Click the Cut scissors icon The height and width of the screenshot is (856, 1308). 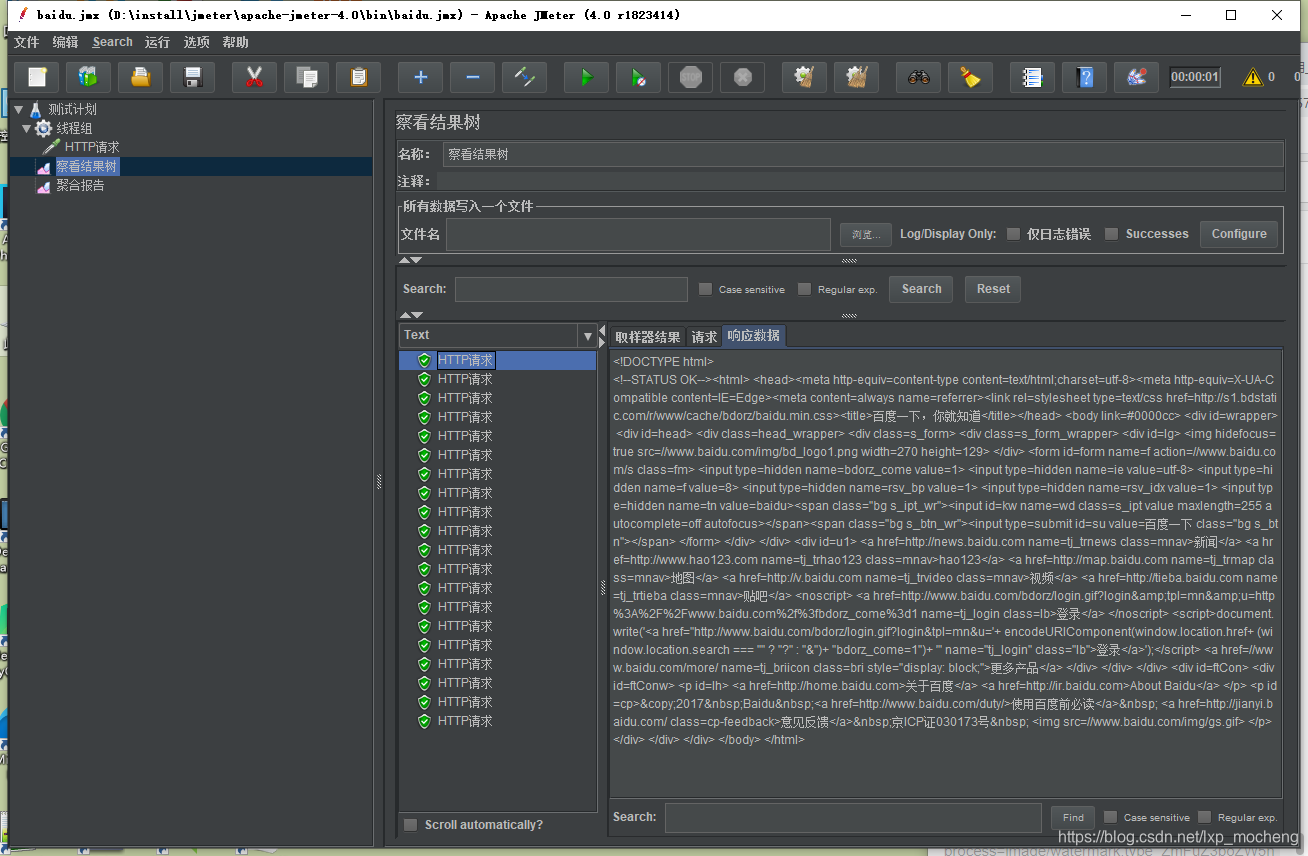[254, 77]
